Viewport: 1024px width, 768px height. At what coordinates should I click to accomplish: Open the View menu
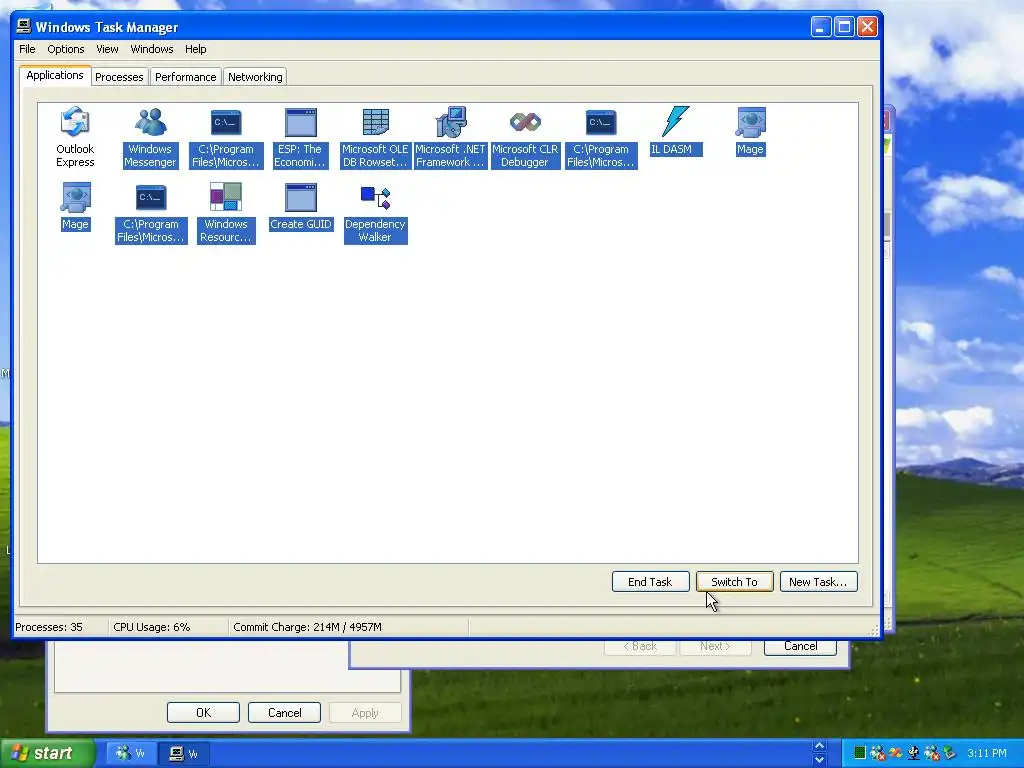(107, 49)
